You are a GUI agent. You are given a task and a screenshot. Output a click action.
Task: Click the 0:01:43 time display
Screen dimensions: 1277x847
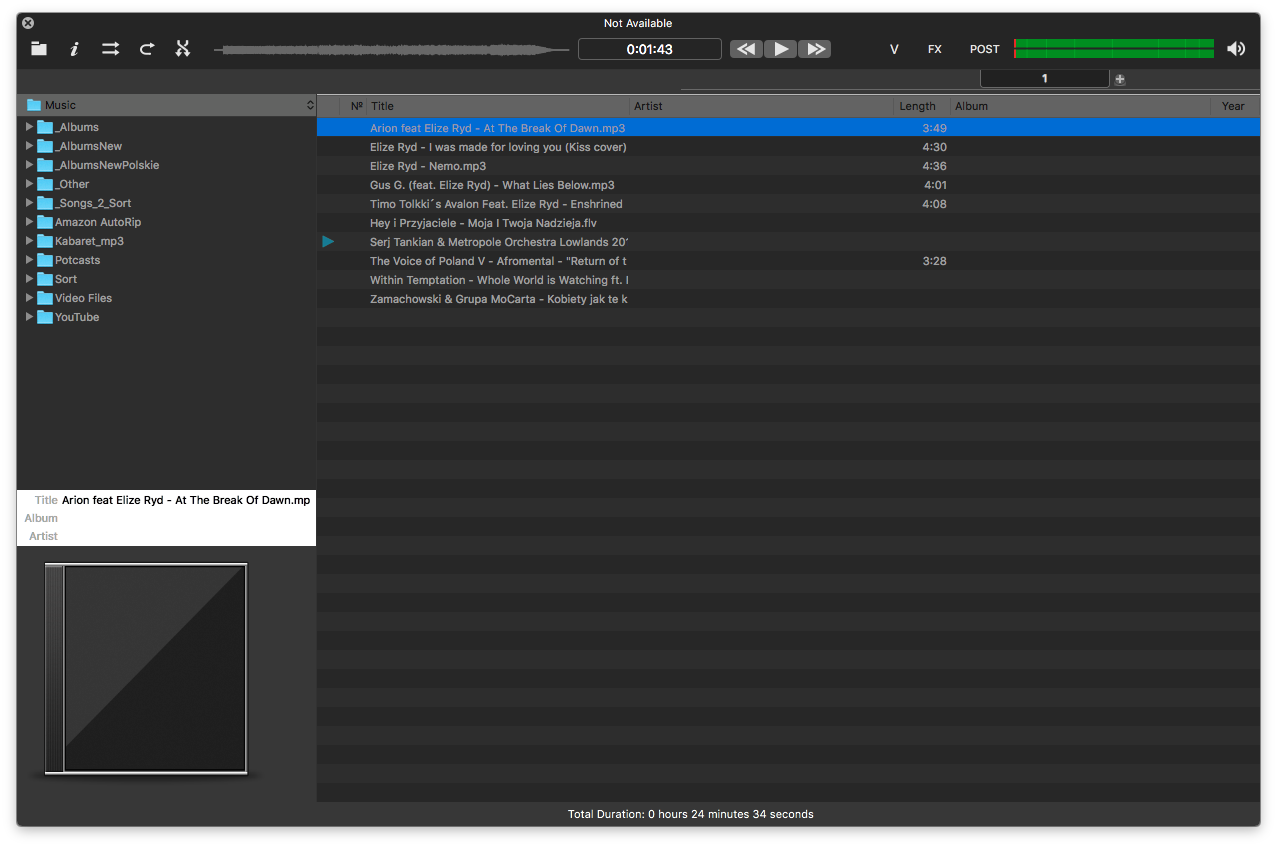click(650, 49)
